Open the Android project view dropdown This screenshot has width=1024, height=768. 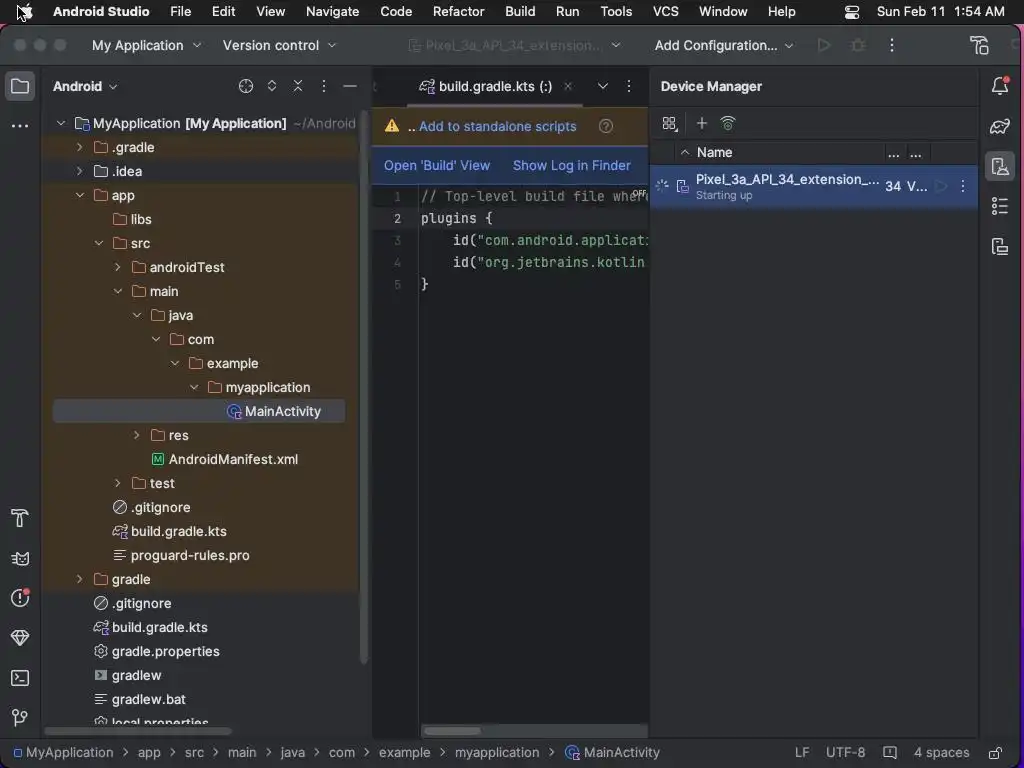click(85, 86)
